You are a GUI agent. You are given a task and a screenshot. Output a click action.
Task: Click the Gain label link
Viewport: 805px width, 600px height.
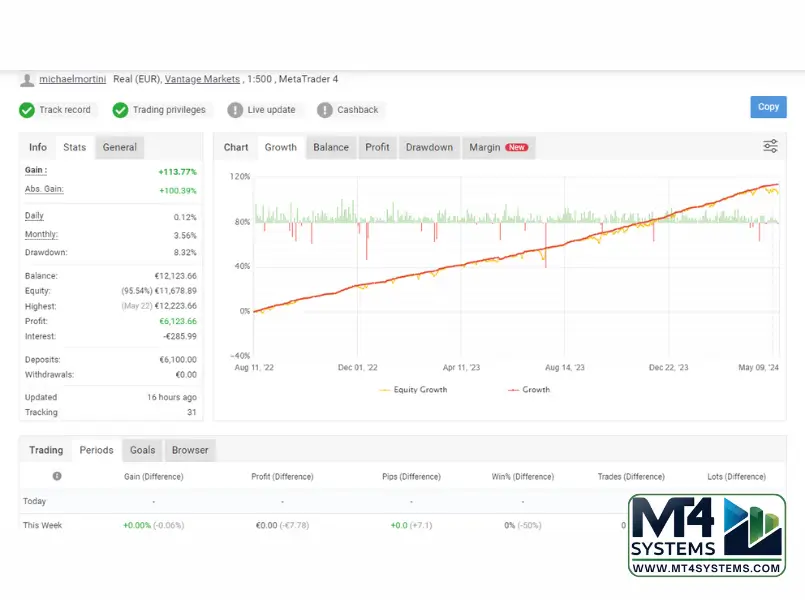(x=35, y=170)
